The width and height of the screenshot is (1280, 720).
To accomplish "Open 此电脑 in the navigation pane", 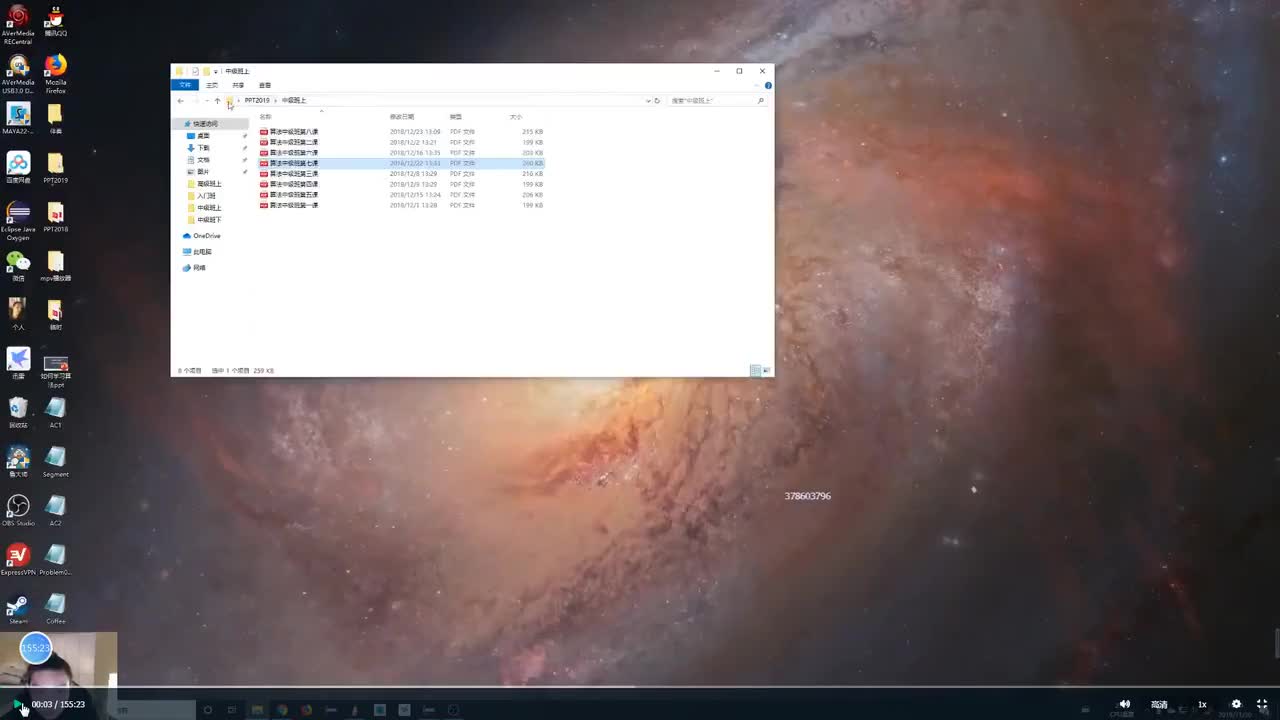I will click(x=202, y=252).
